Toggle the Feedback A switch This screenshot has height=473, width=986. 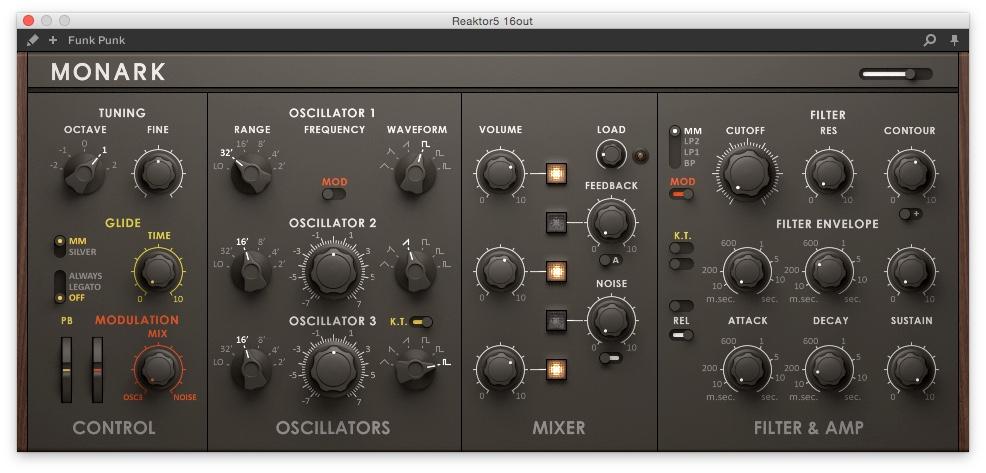pos(611,260)
